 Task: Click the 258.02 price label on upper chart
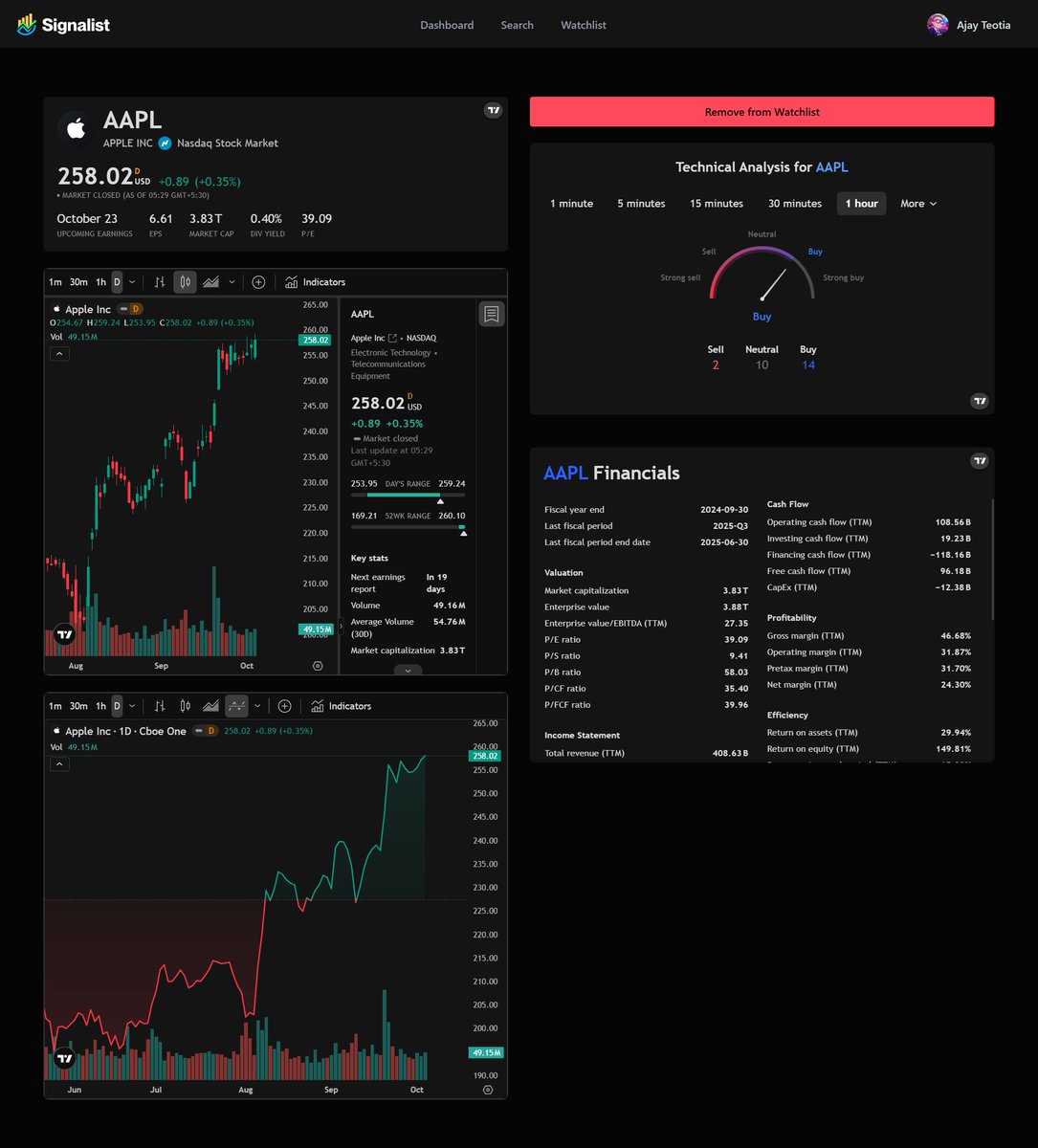pyautogui.click(x=315, y=340)
